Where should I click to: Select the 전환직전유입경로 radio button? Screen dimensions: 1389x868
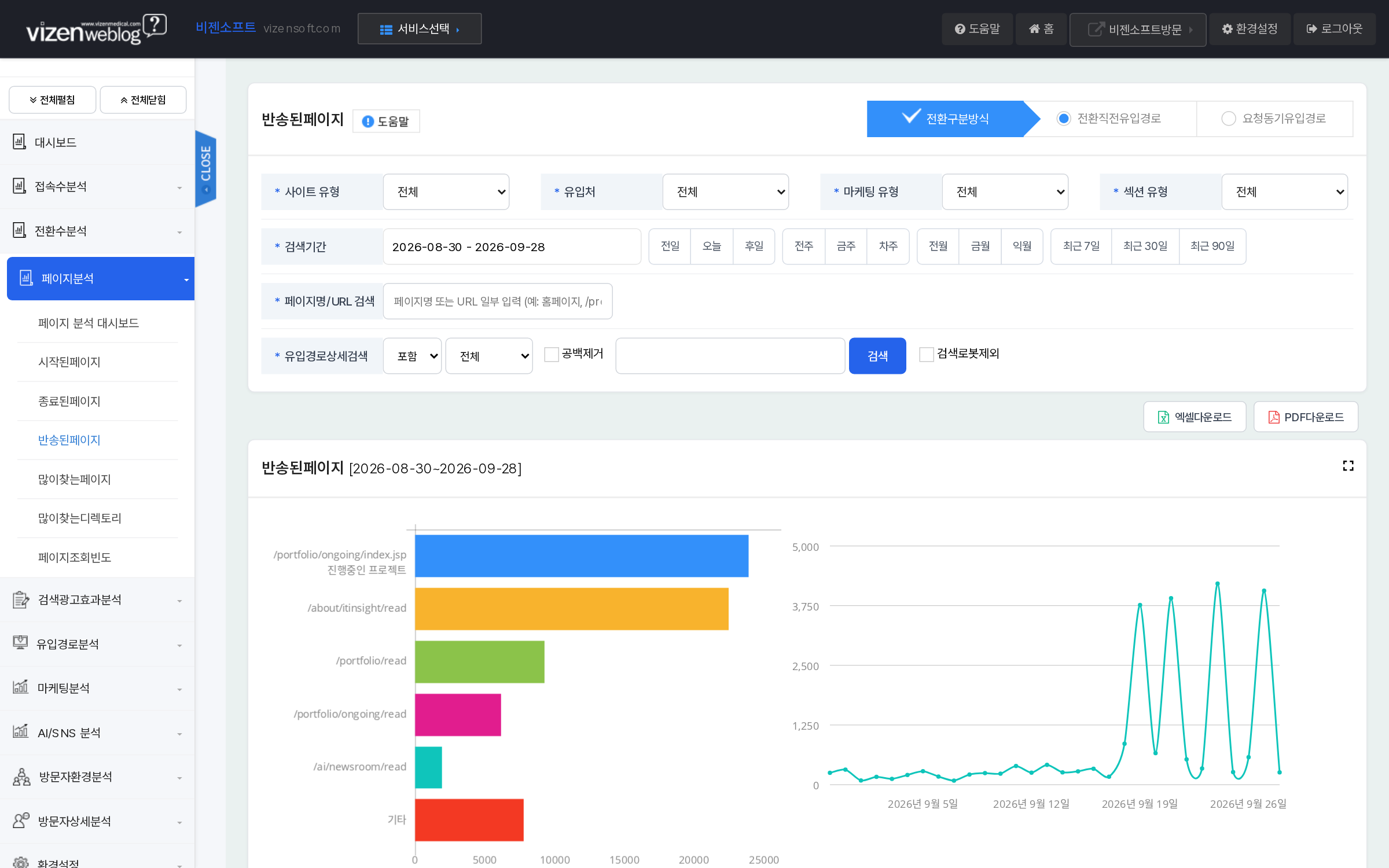click(x=1063, y=119)
